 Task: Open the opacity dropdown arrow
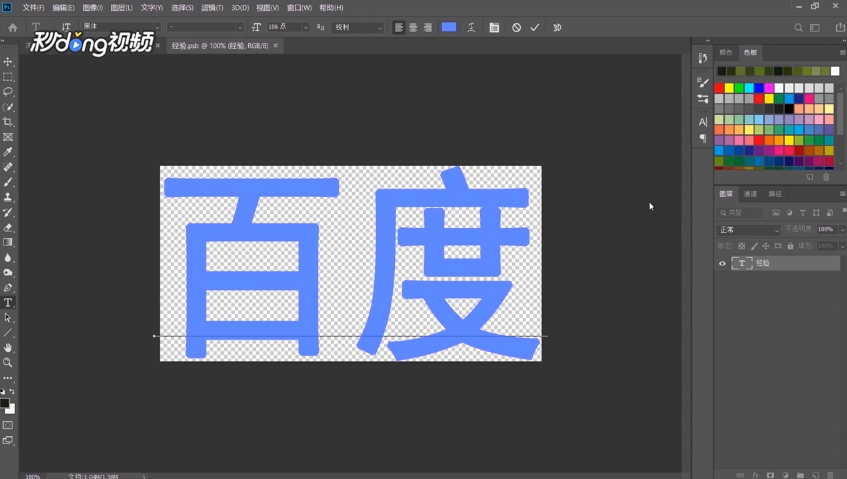coord(842,230)
